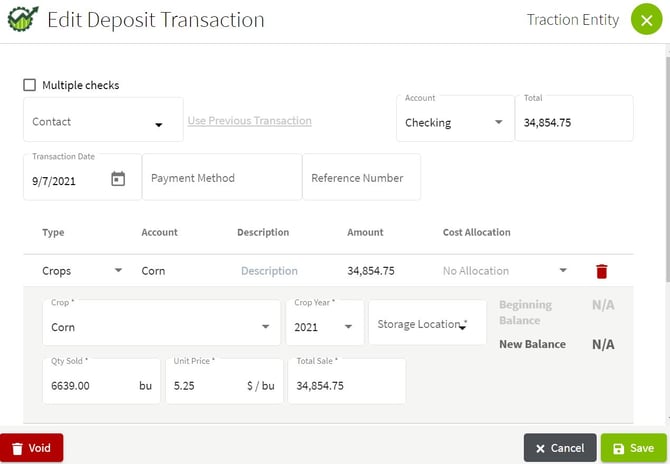Click the Unit Price input field
The height and width of the screenshot is (464, 670).
pyautogui.click(x=205, y=385)
